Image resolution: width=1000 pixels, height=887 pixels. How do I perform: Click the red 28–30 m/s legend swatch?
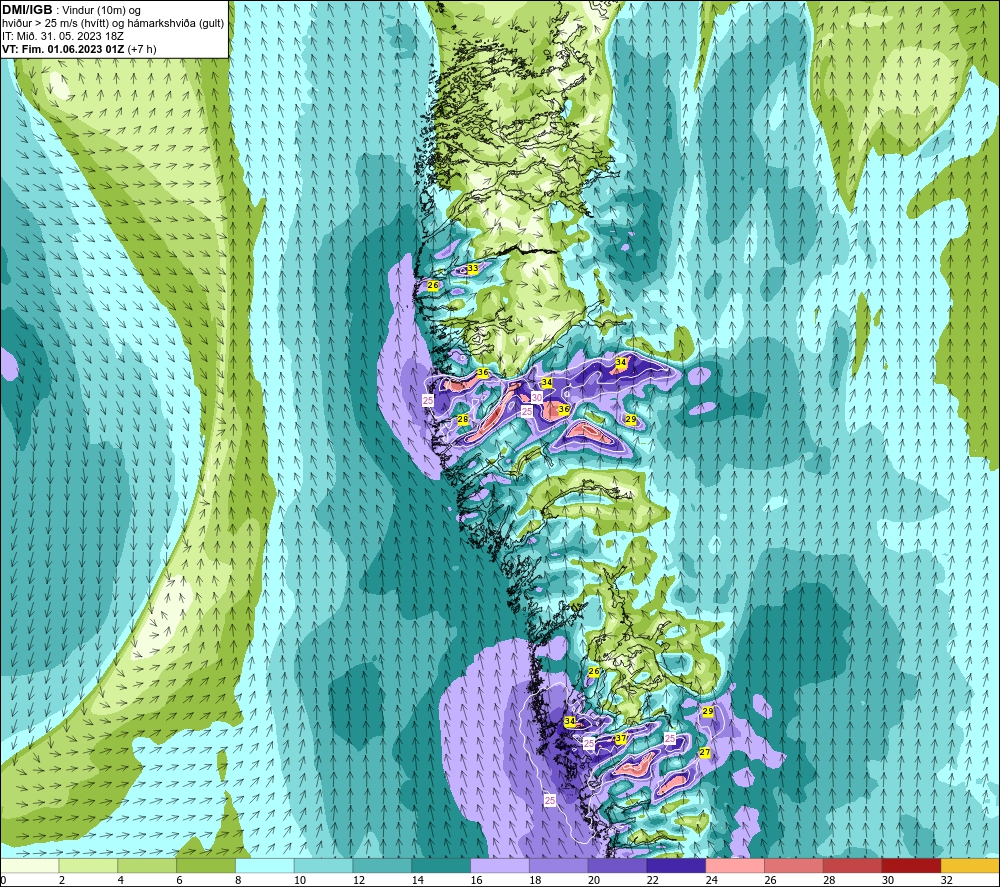853,866
